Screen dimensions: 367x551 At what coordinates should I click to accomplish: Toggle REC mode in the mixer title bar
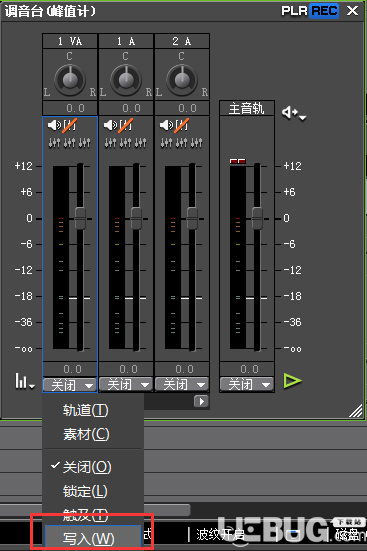coord(324,11)
